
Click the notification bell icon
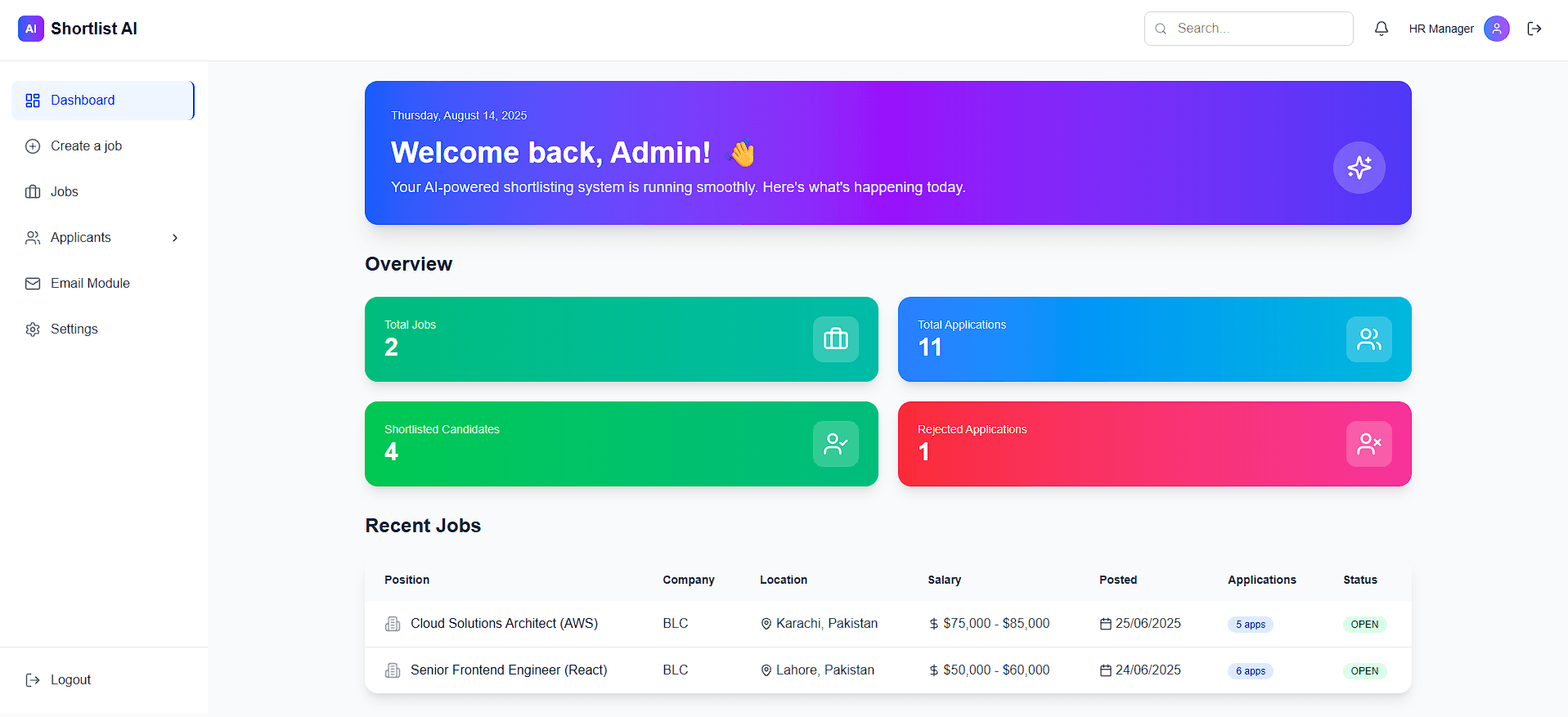[x=1381, y=29]
